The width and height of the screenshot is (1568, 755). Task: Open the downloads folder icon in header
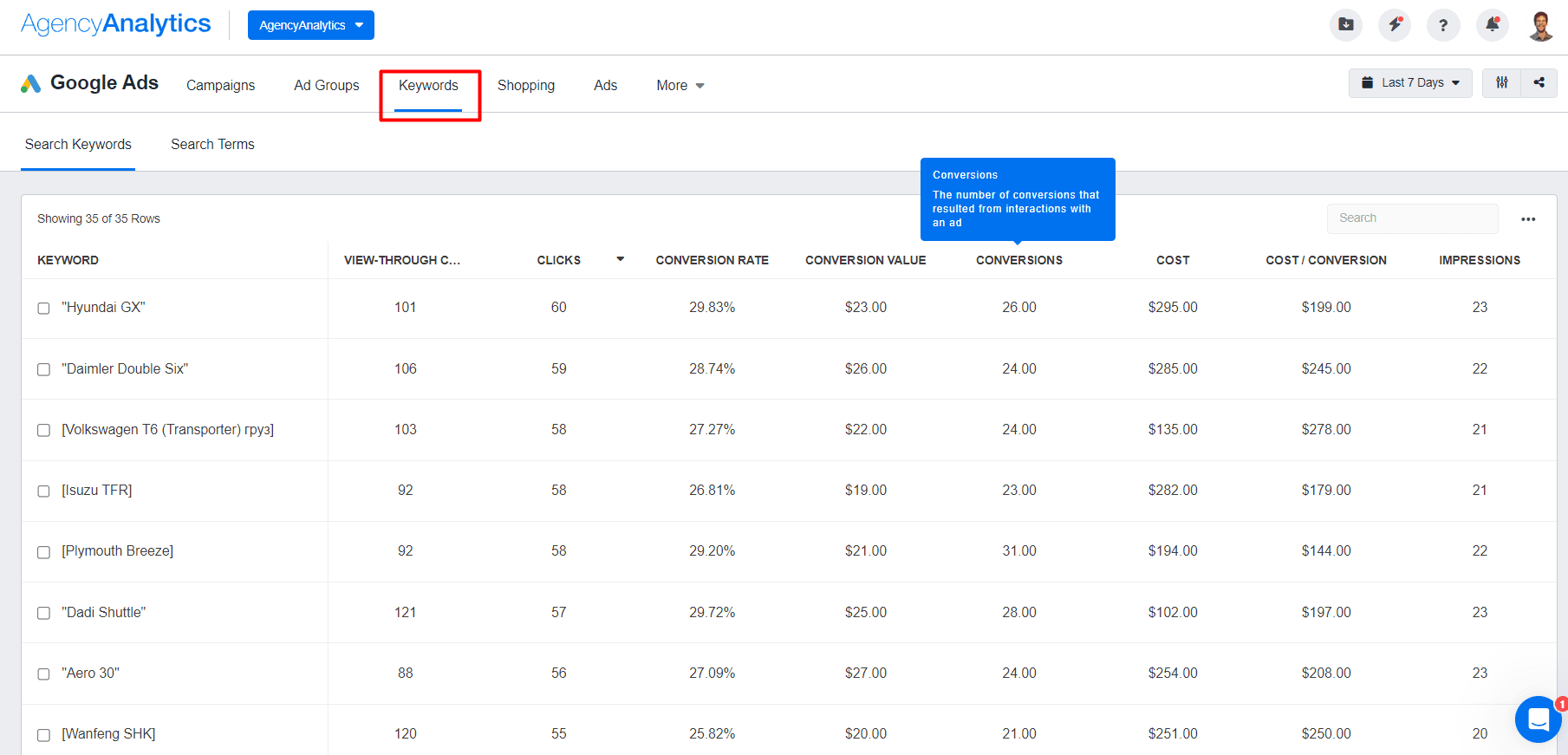tap(1345, 25)
